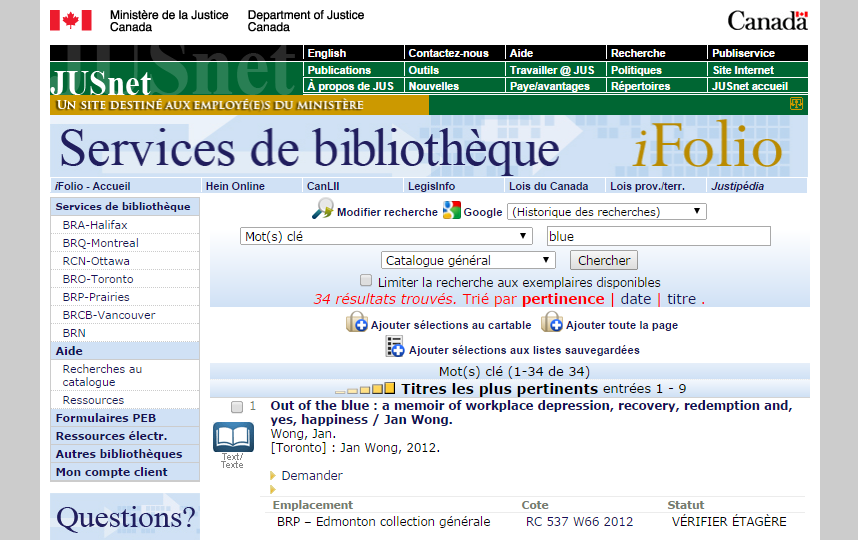Enable limiting search to available copies

click(x=366, y=281)
